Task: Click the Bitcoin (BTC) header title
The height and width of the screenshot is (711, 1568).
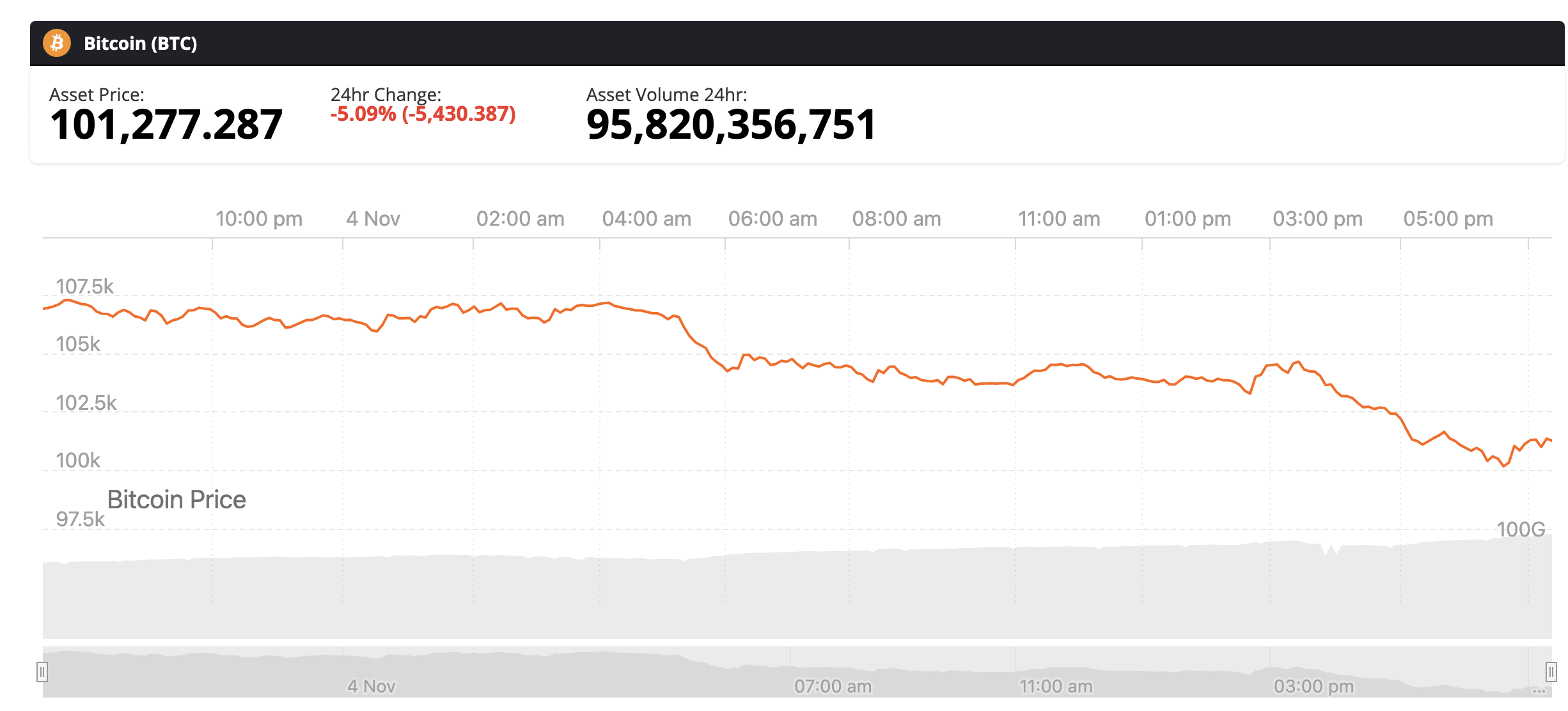Action: click(141, 43)
